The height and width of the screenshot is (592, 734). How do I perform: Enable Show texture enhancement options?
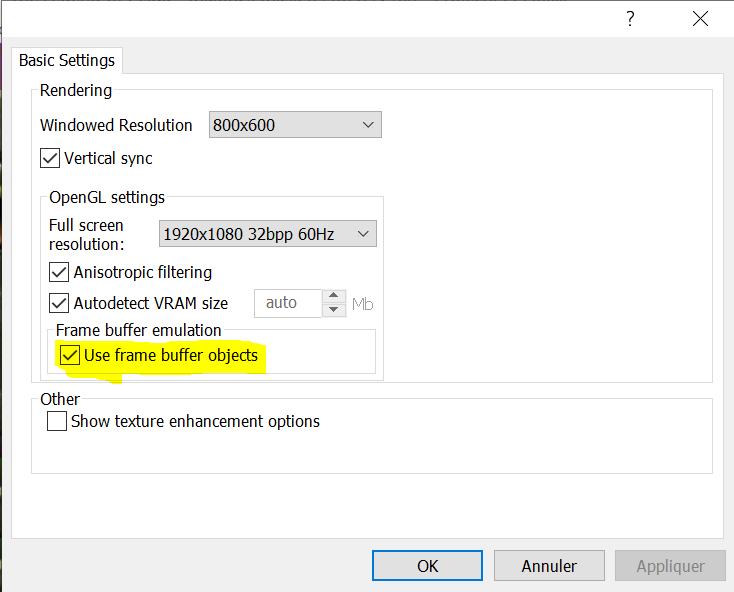[57, 421]
